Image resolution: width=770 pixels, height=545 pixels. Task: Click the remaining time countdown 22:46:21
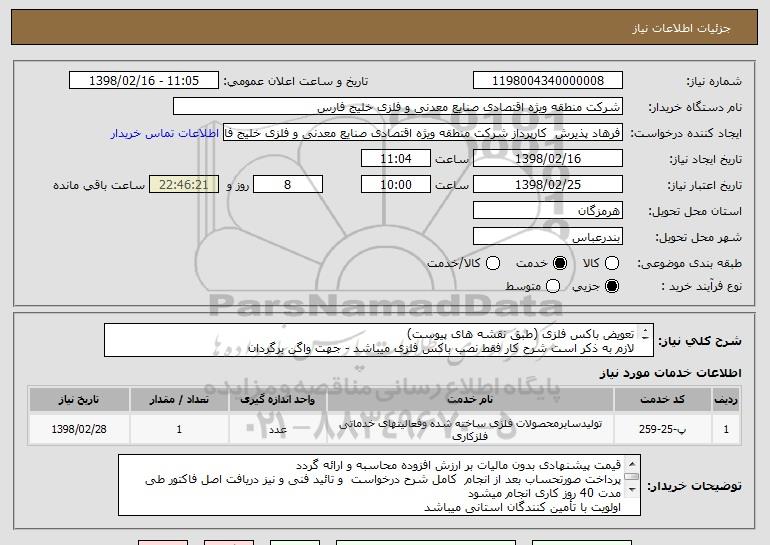184,185
